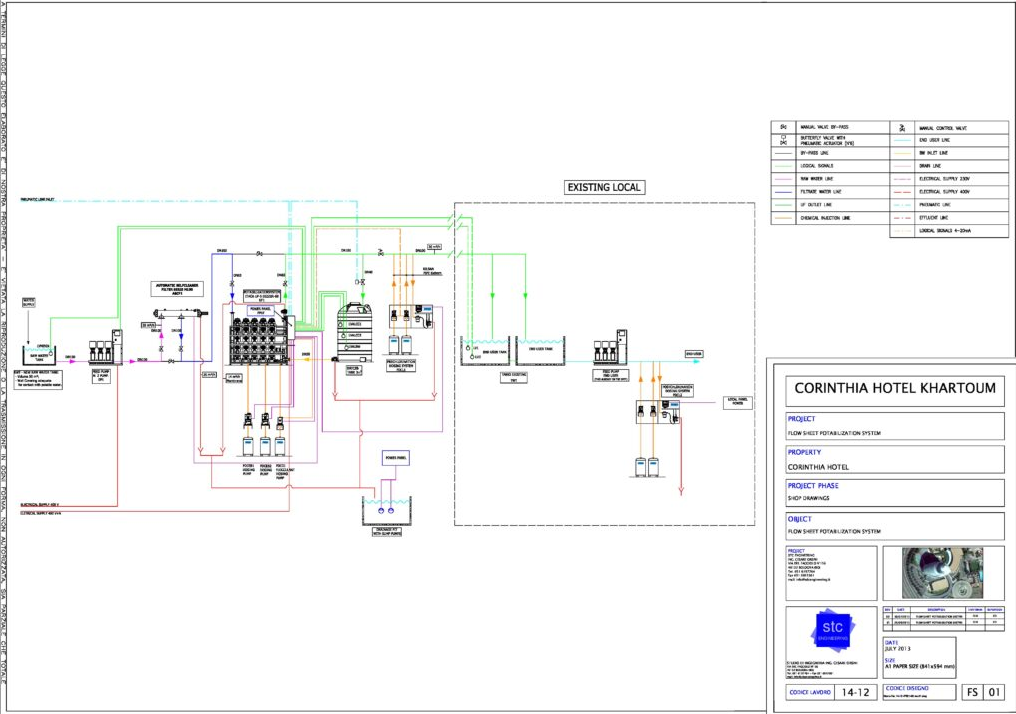This screenshot has width=1016, height=714.
Task: Click the PROJECT PHASE heading
Action: point(813,485)
